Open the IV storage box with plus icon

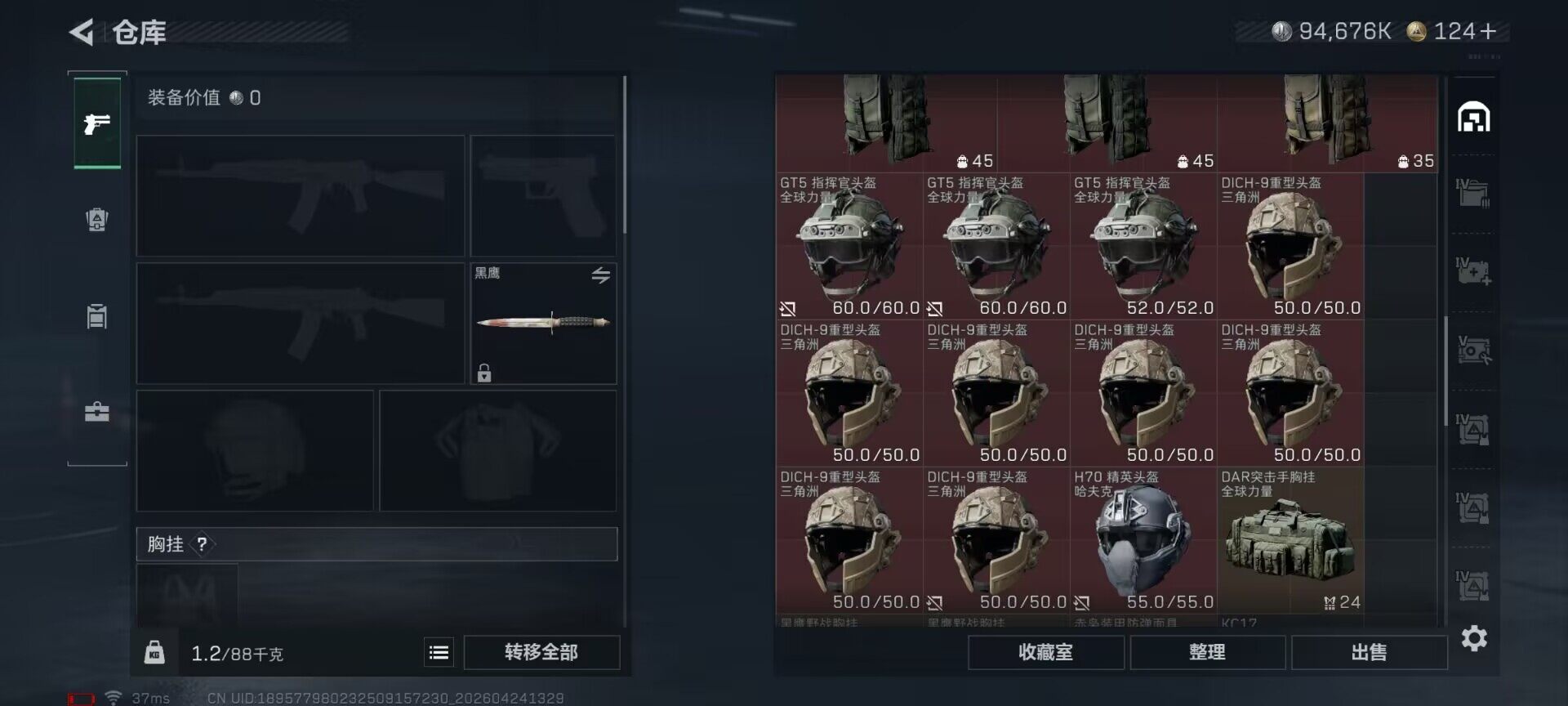click(x=1474, y=271)
